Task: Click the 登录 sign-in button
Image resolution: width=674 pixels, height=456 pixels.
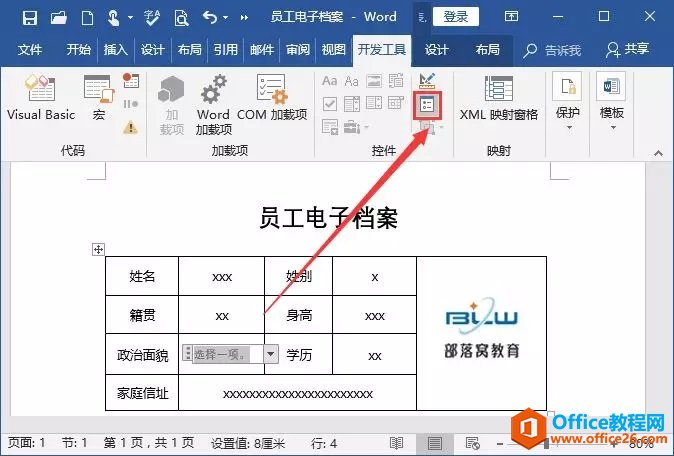Action: click(x=456, y=17)
